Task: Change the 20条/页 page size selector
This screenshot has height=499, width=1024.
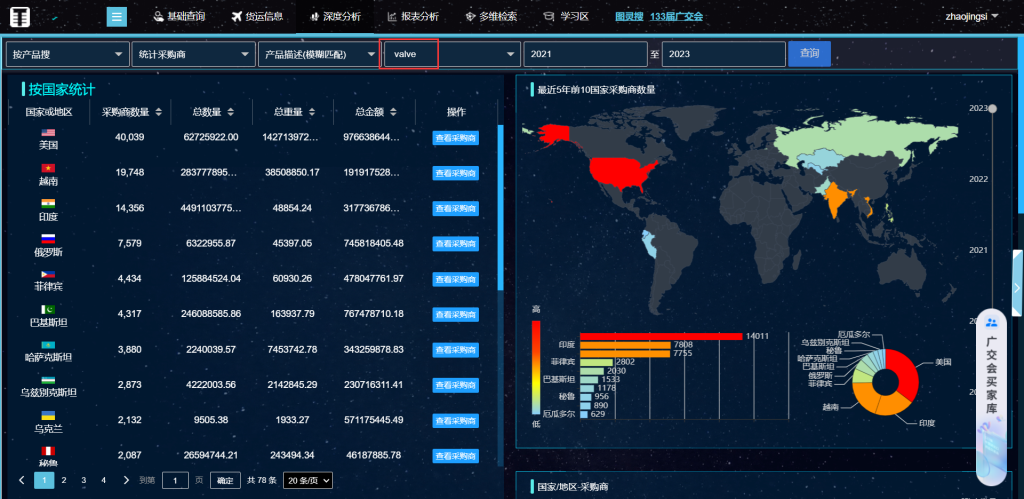Action: 308,480
